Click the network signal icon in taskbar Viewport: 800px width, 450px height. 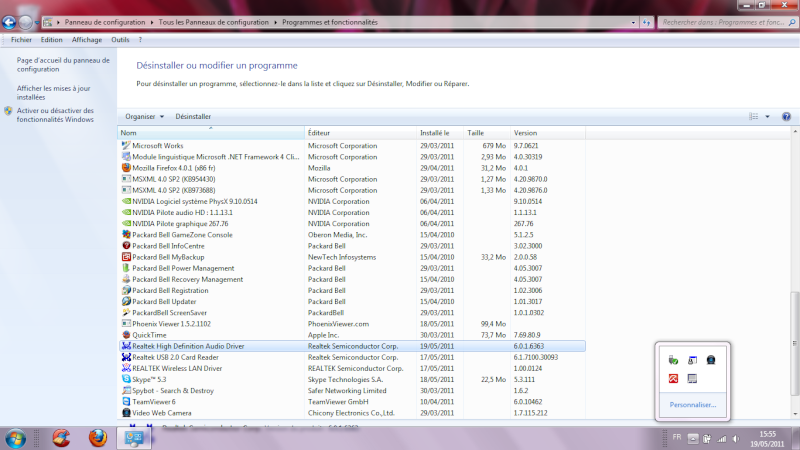tap(721, 439)
